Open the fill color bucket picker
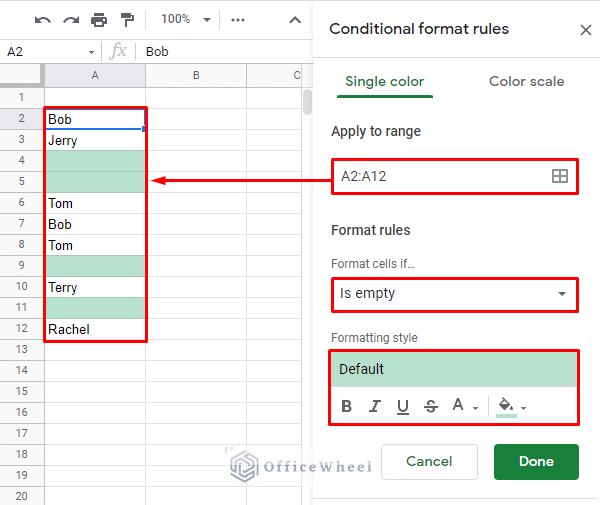Viewport: 600px width, 505px height. click(511, 406)
